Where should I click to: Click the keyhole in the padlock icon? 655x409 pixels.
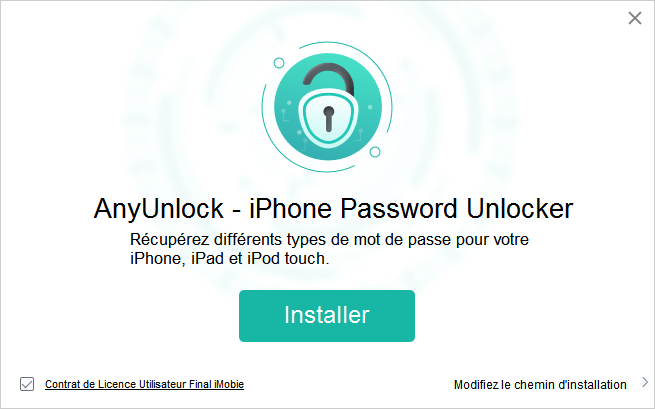[329, 118]
